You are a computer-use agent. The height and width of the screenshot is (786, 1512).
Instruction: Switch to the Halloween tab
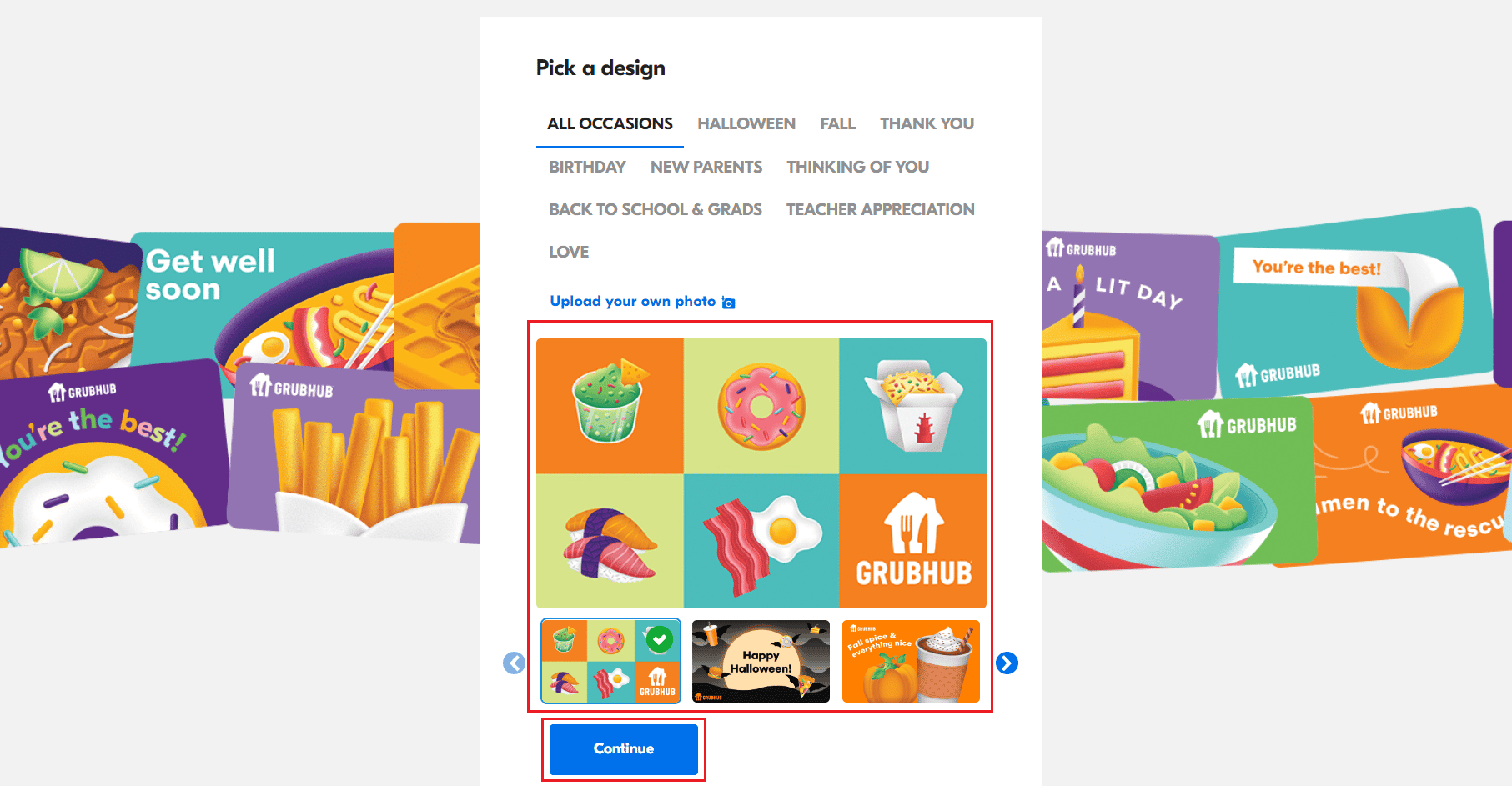pos(746,123)
